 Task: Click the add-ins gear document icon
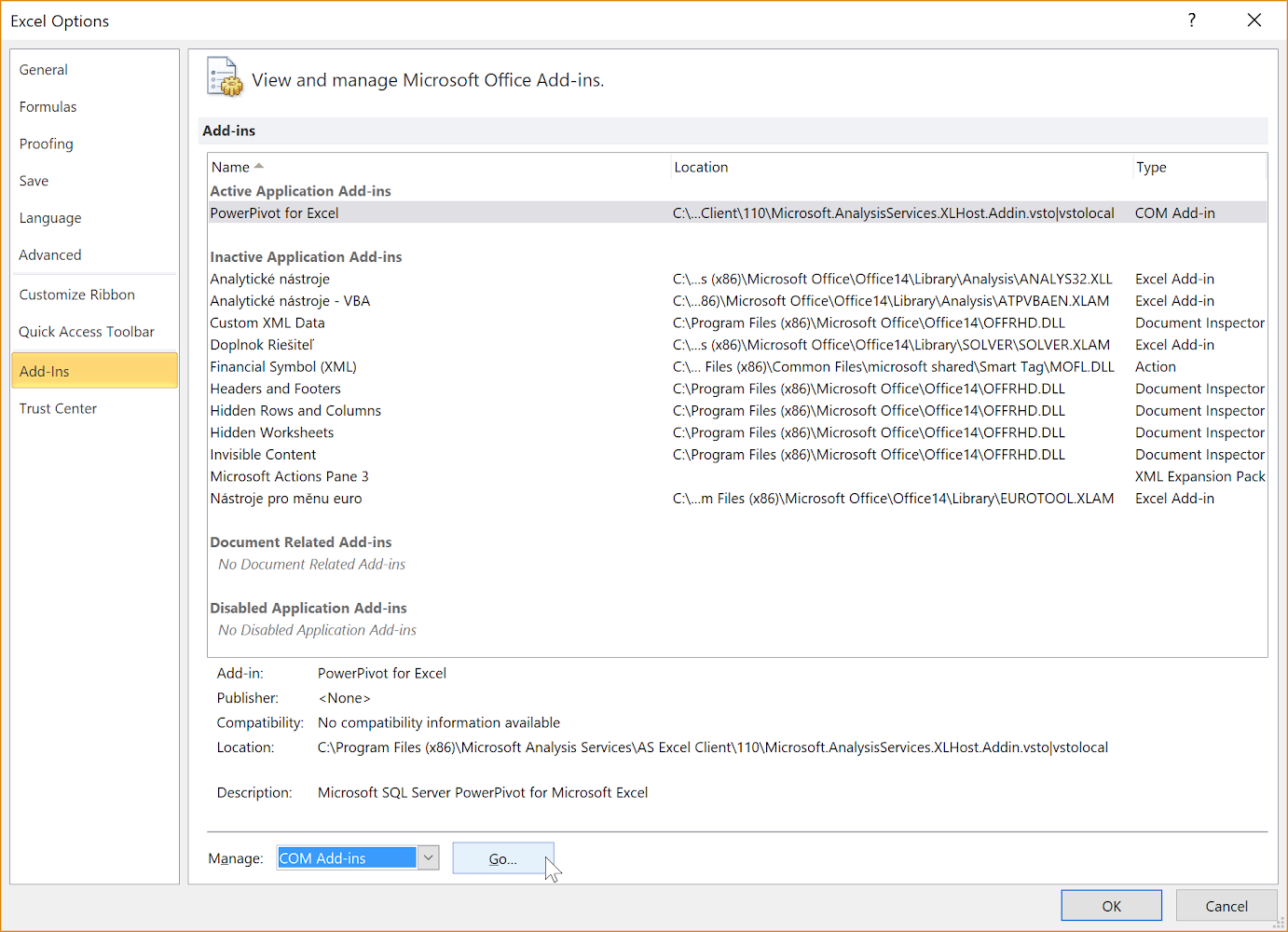(225, 77)
